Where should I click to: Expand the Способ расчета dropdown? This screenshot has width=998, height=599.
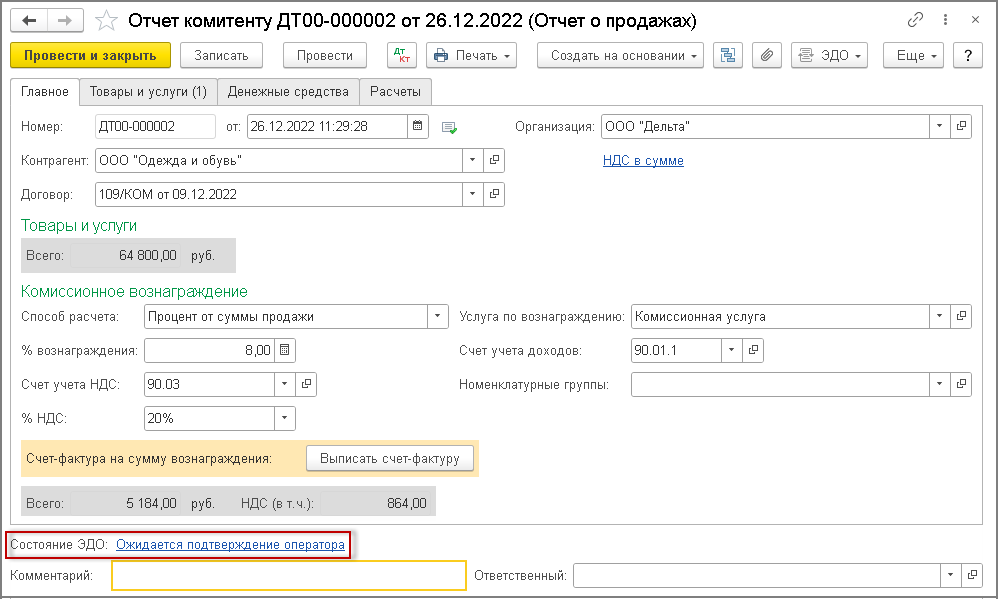437,316
